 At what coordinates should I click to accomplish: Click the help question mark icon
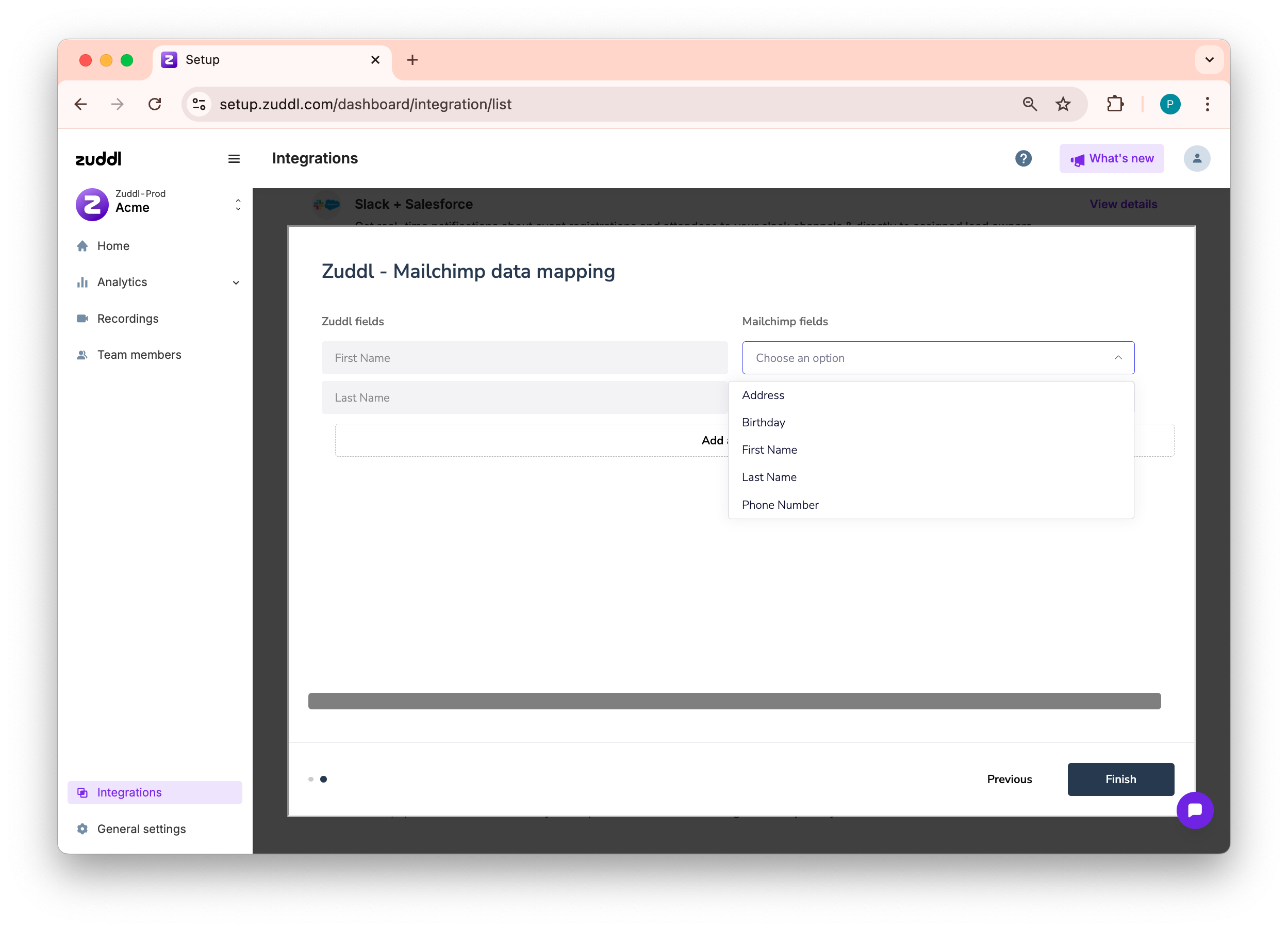(x=1023, y=158)
